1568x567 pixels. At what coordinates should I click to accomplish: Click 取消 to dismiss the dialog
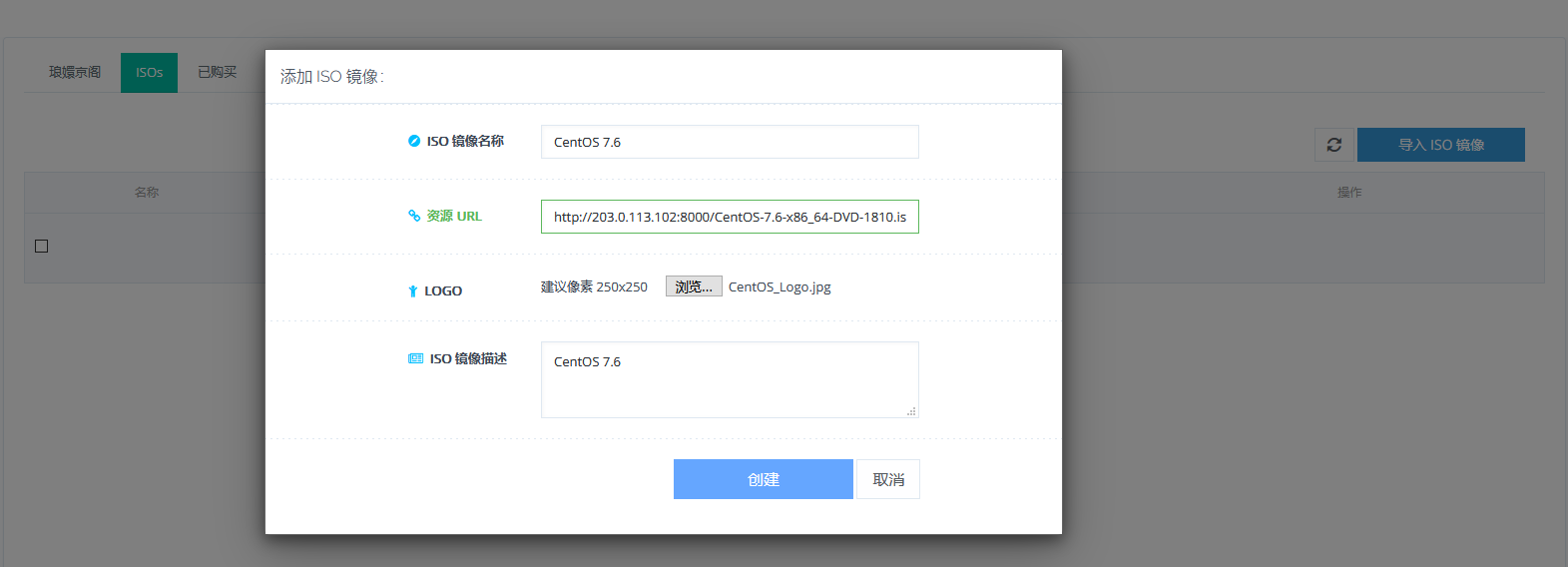tap(887, 479)
